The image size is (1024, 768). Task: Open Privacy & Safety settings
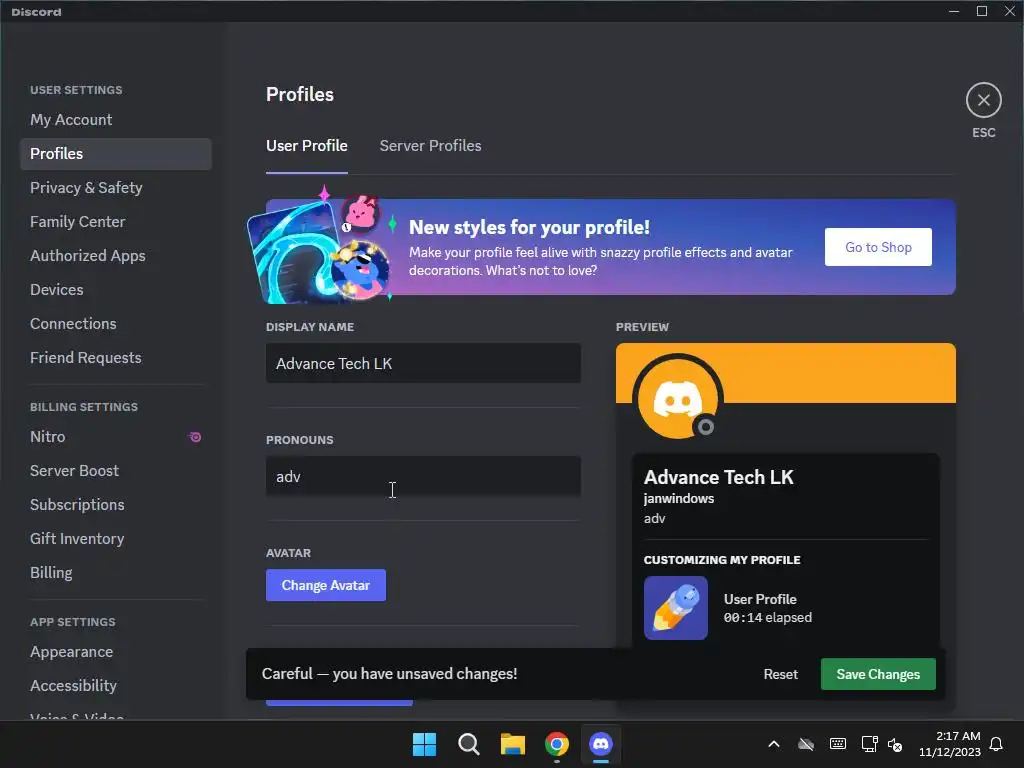[116, 187]
